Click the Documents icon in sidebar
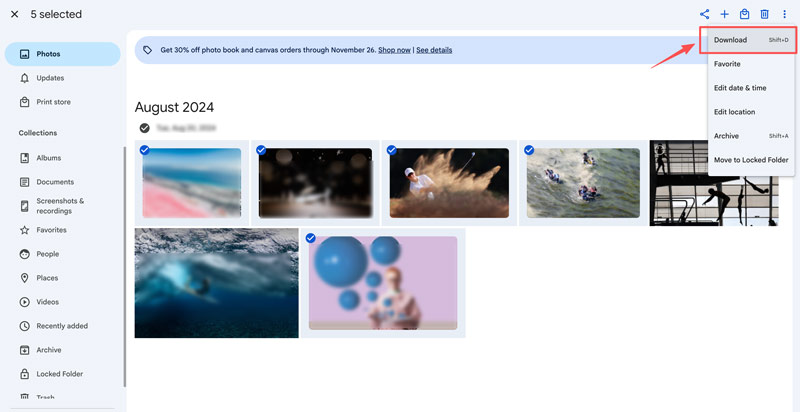The width and height of the screenshot is (800, 412). pos(24,182)
